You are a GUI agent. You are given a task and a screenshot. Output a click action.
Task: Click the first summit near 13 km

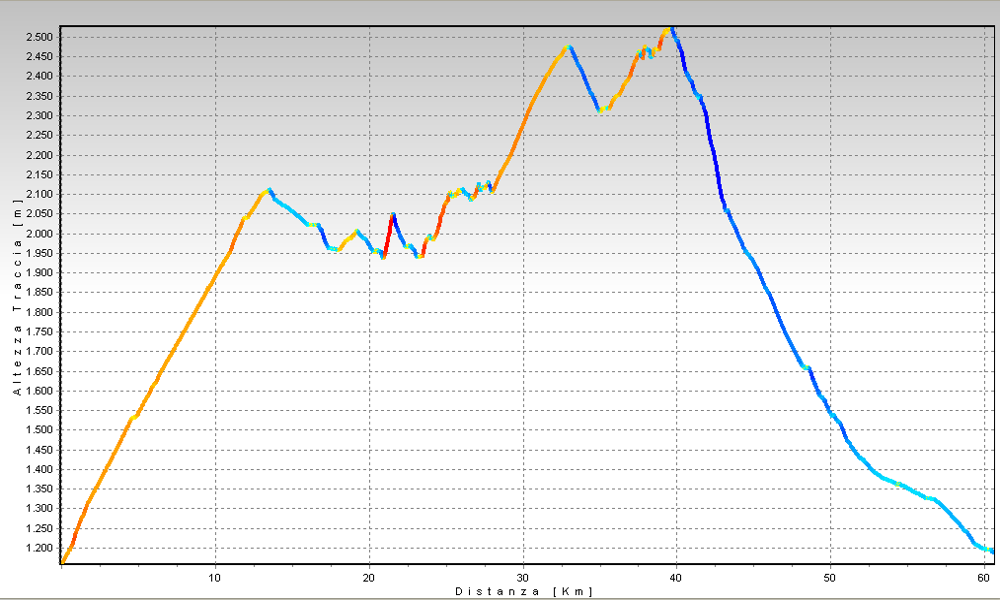tap(268, 190)
